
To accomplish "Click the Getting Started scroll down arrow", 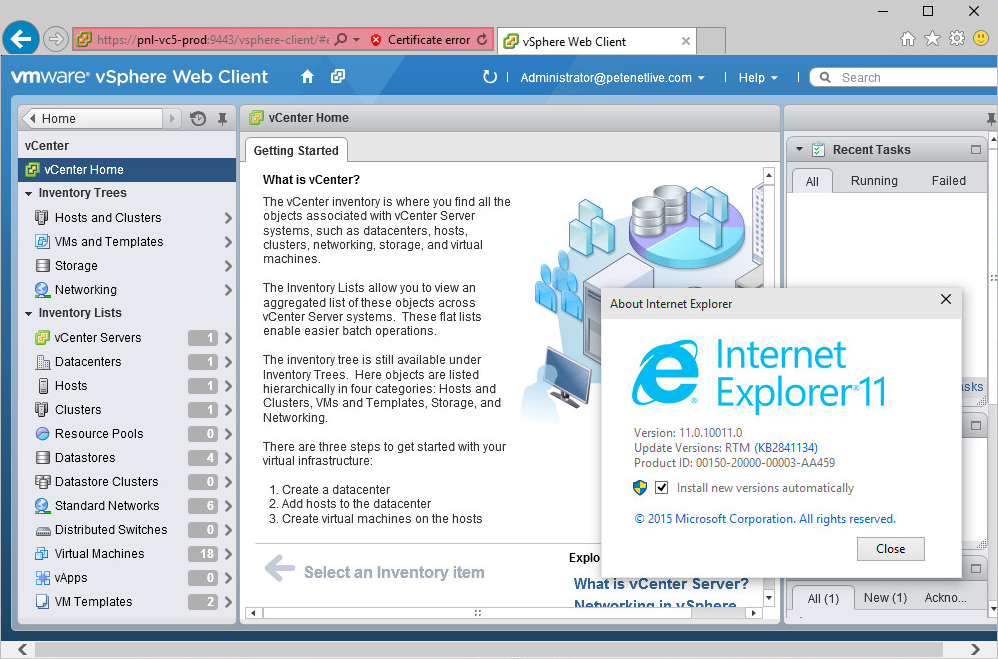I will tap(769, 598).
